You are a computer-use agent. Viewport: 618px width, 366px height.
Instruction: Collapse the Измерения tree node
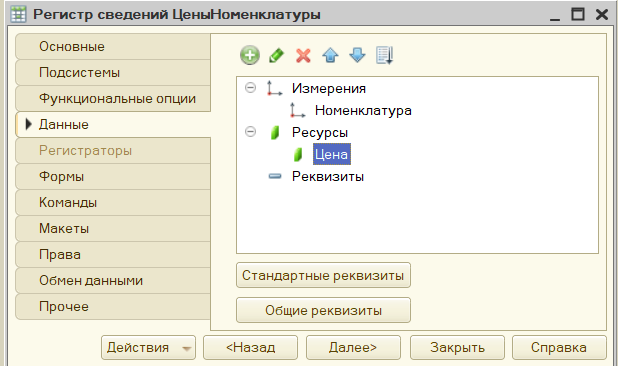click(250, 87)
